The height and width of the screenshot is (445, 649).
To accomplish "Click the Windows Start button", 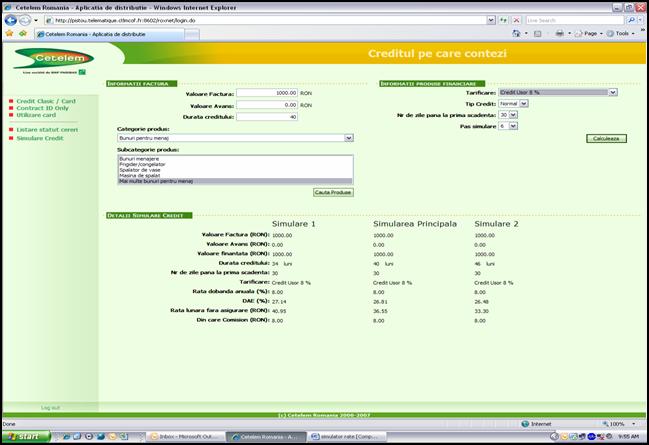I will 22,437.
